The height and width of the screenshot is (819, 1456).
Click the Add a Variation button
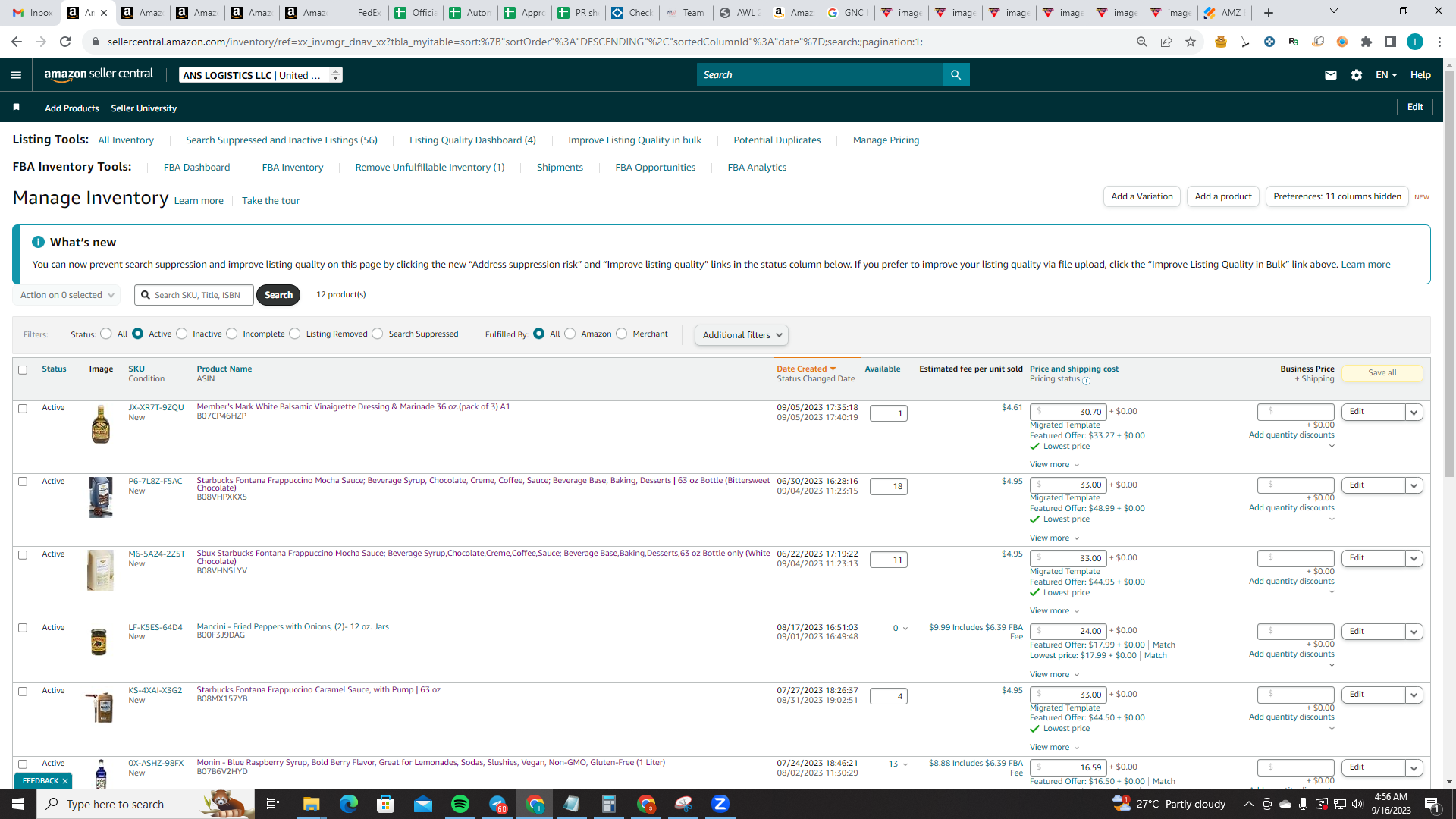pos(1141,196)
